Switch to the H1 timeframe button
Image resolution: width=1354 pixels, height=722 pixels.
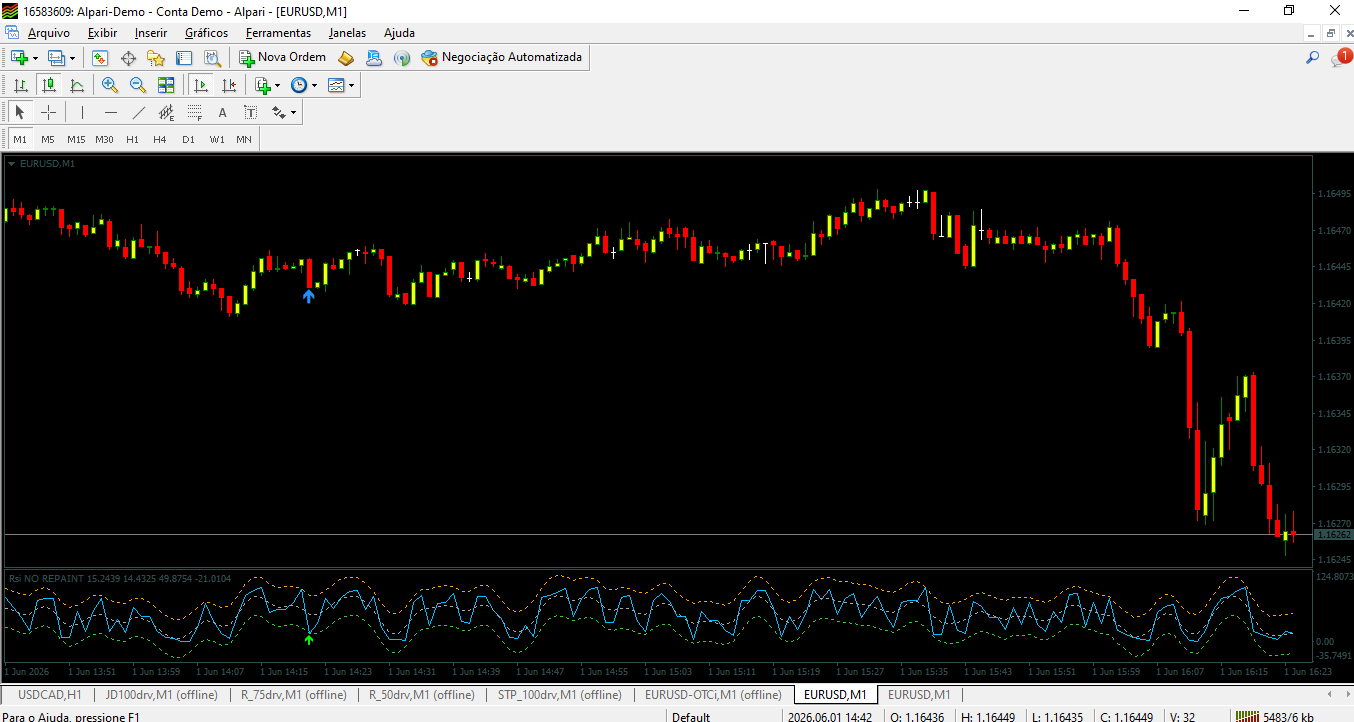pos(132,139)
